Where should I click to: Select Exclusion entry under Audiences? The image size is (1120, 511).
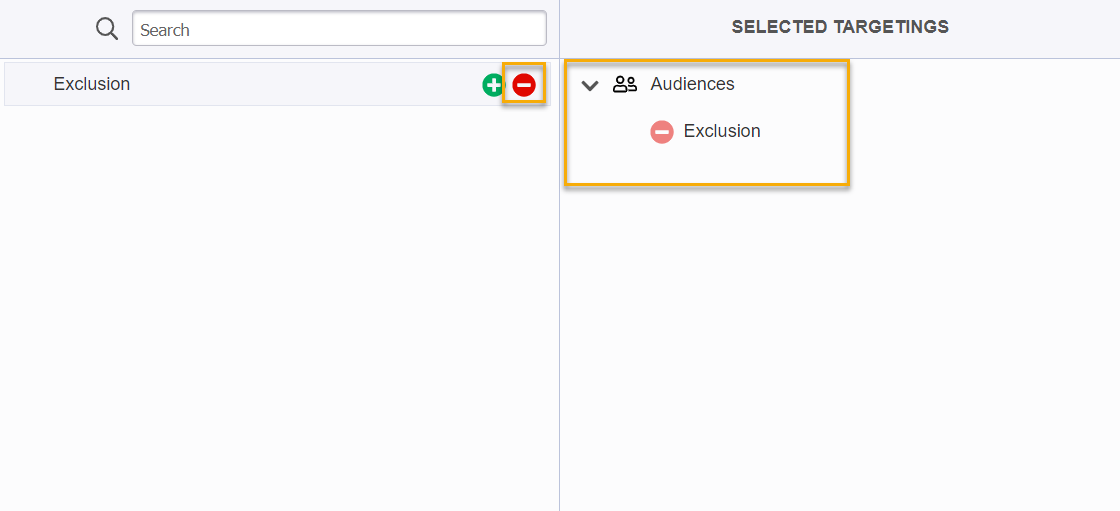pos(722,132)
